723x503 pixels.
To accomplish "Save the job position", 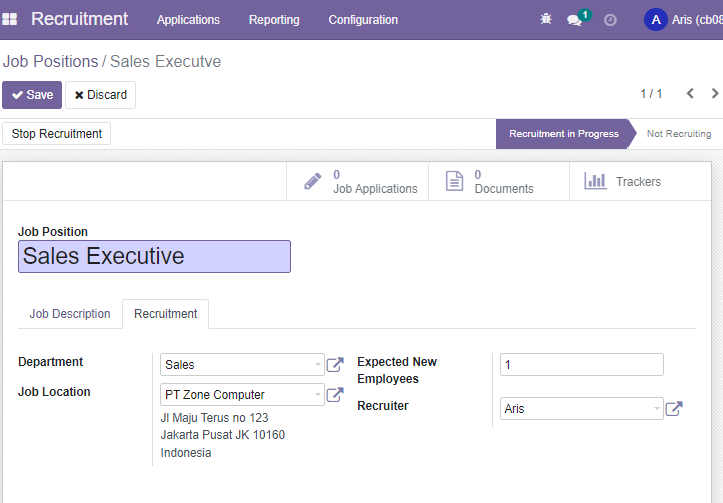I will pyautogui.click(x=32, y=95).
